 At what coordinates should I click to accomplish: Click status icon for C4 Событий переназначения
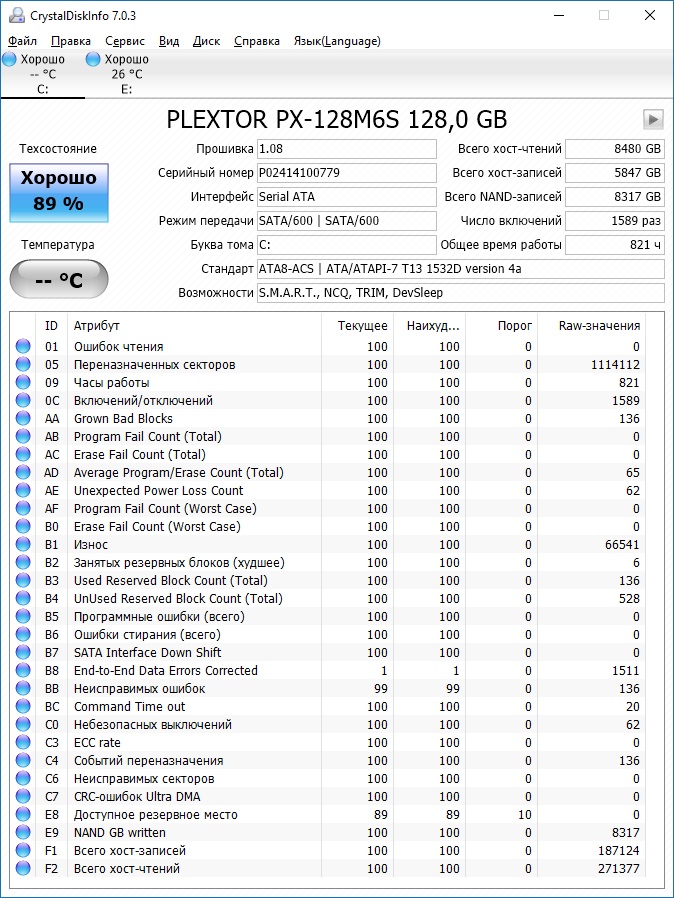pyautogui.click(x=23, y=760)
